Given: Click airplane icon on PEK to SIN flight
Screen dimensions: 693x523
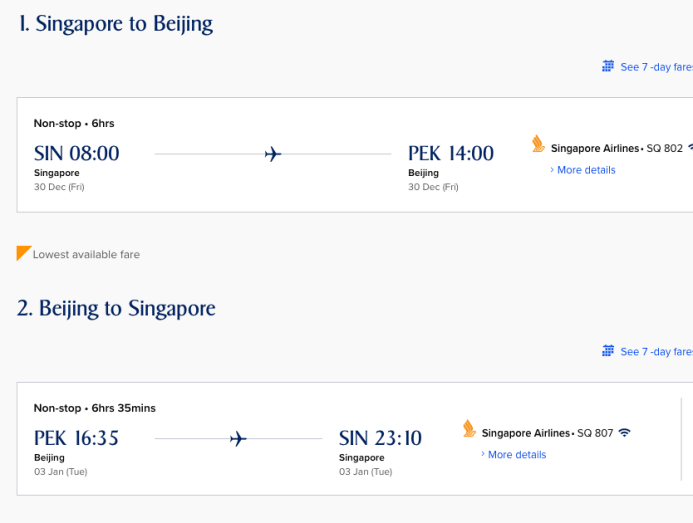Looking at the screenshot, I should coord(238,439).
